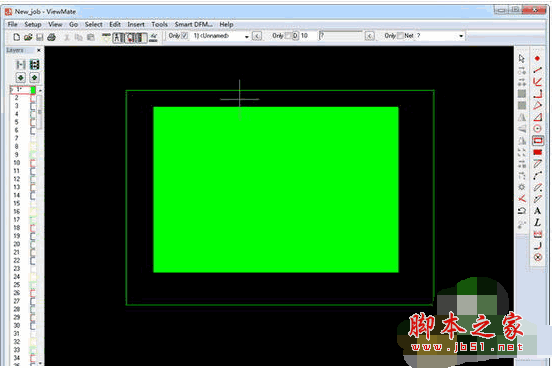Click the Save disk icon

(39, 37)
